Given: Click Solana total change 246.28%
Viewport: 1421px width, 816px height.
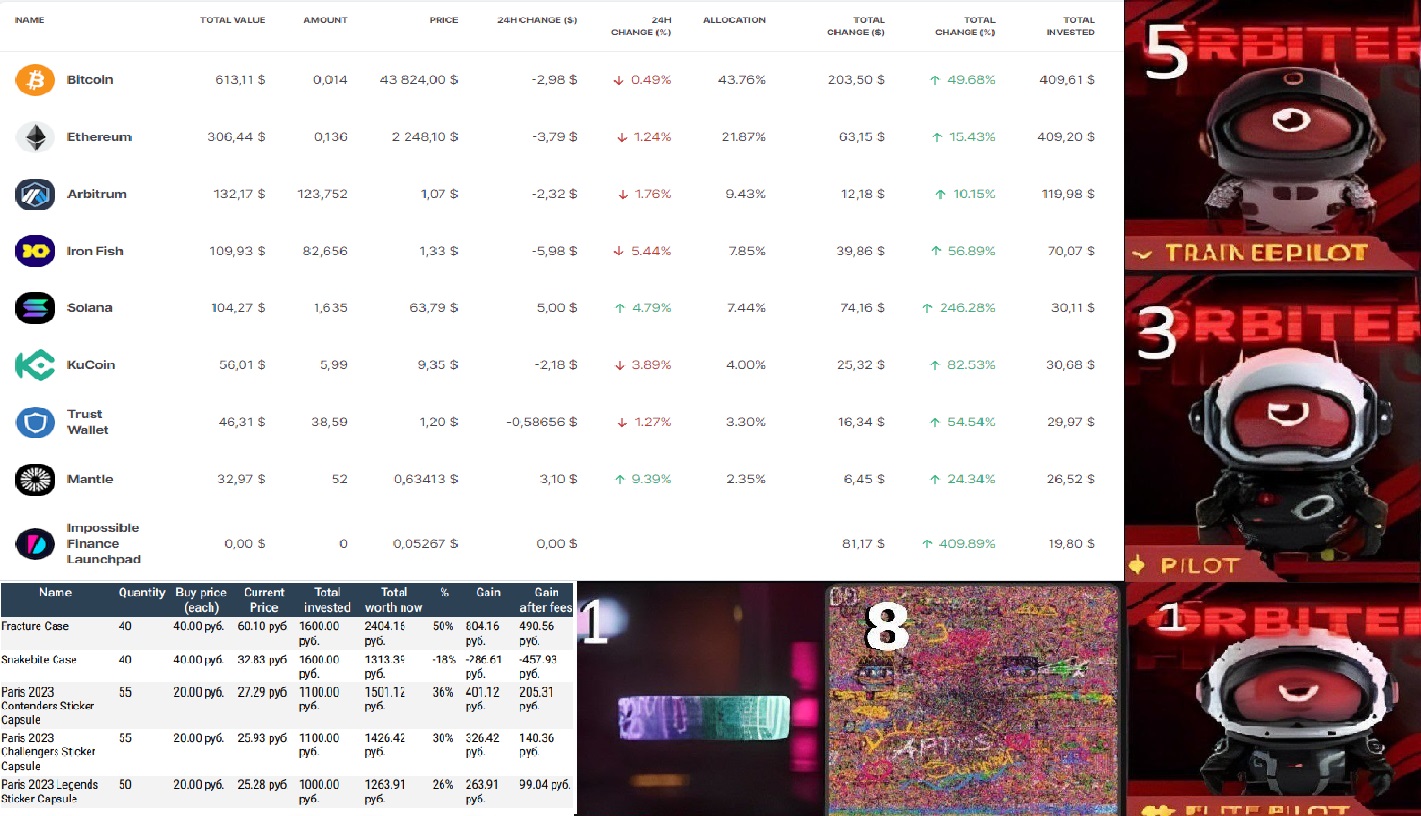Looking at the screenshot, I should pos(959,308).
